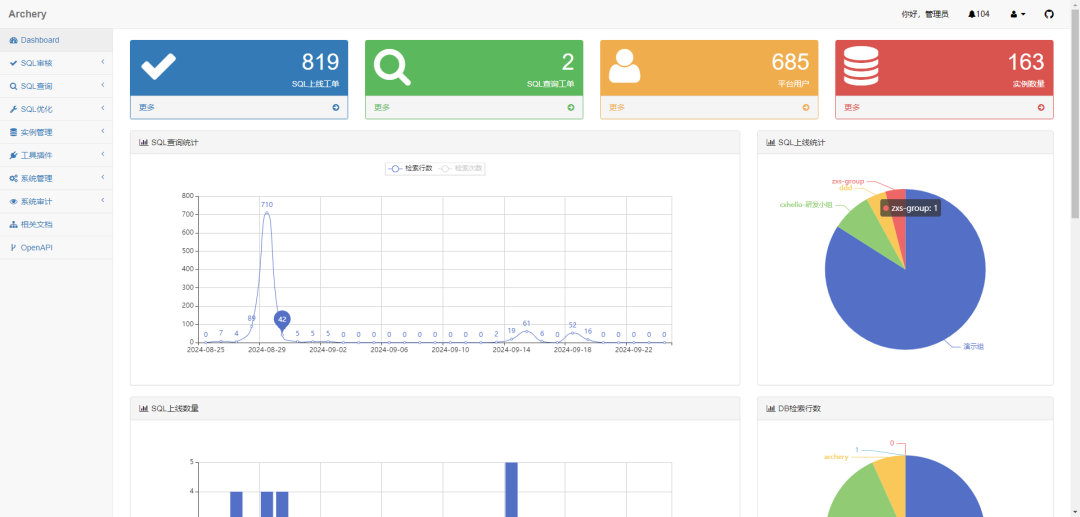This screenshot has height=517, width=1080.
Task: Click 更多 on the 平台用户 card
Action: click(616, 107)
